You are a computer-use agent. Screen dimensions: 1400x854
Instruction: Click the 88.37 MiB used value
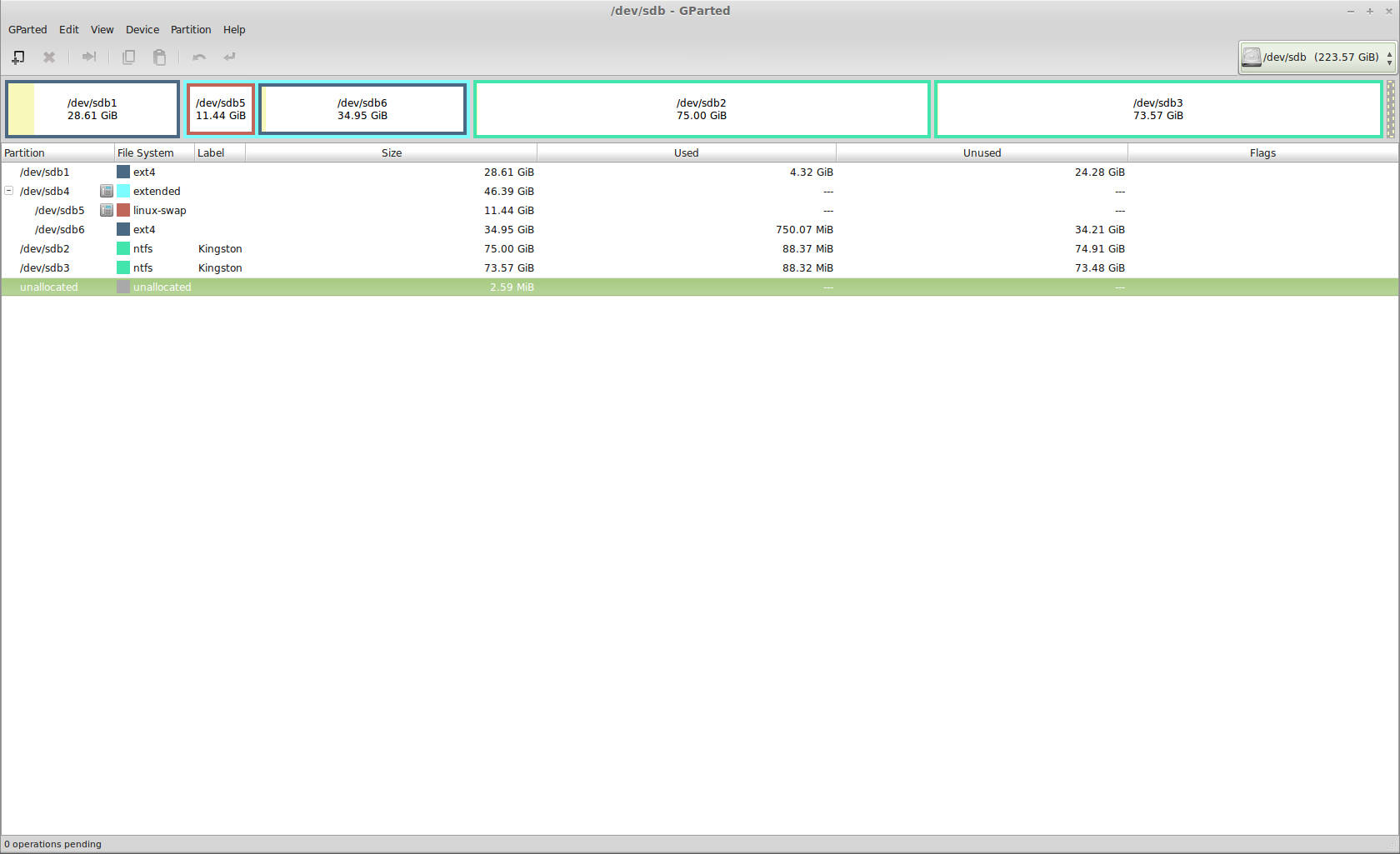pos(807,248)
